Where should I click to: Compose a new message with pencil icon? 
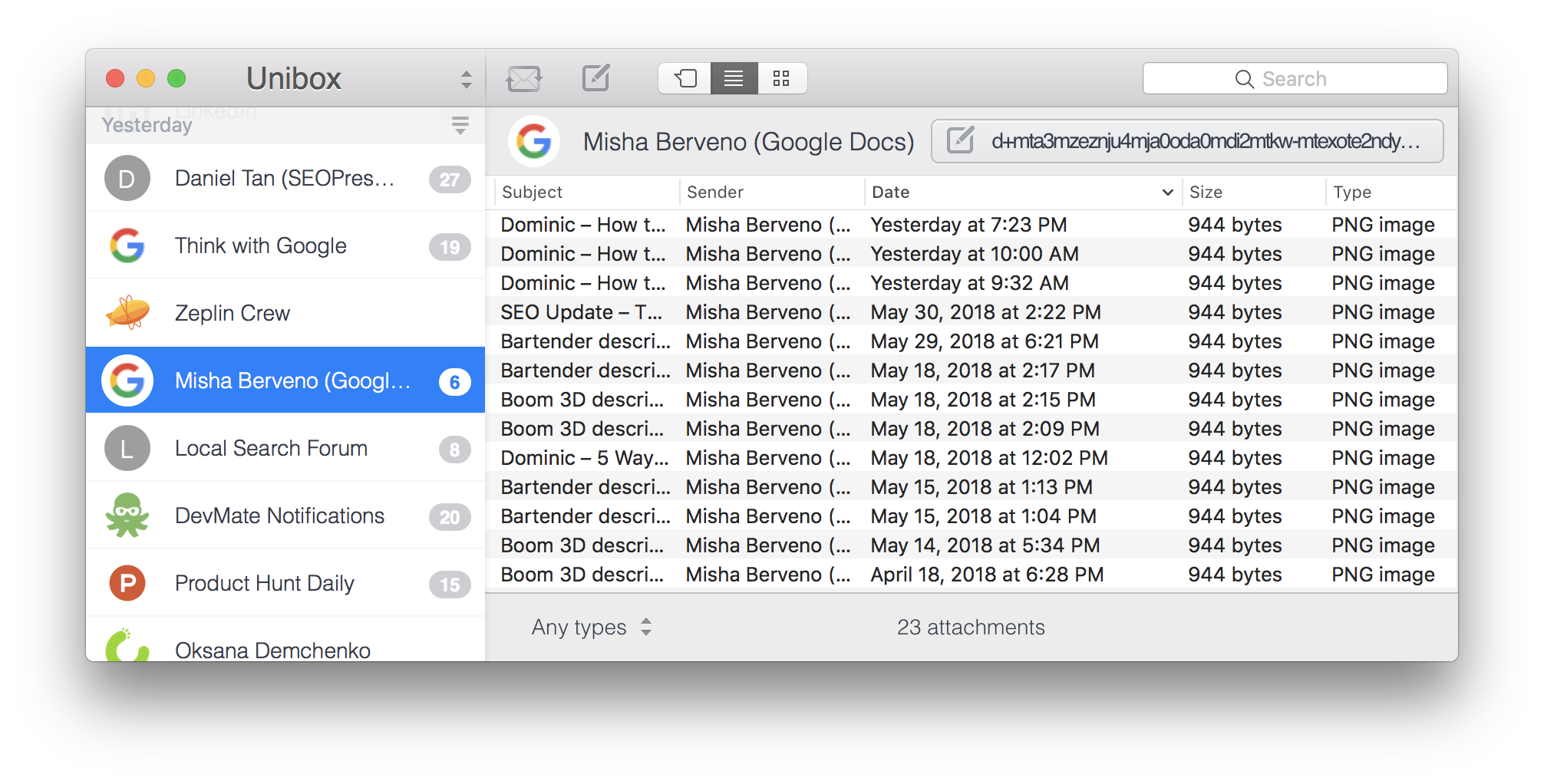pos(596,77)
